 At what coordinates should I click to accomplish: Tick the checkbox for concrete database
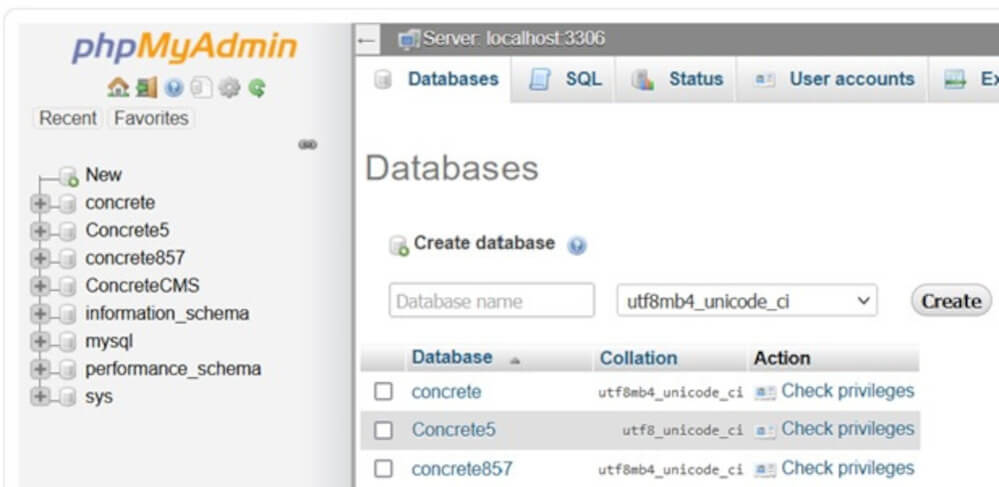(x=383, y=391)
